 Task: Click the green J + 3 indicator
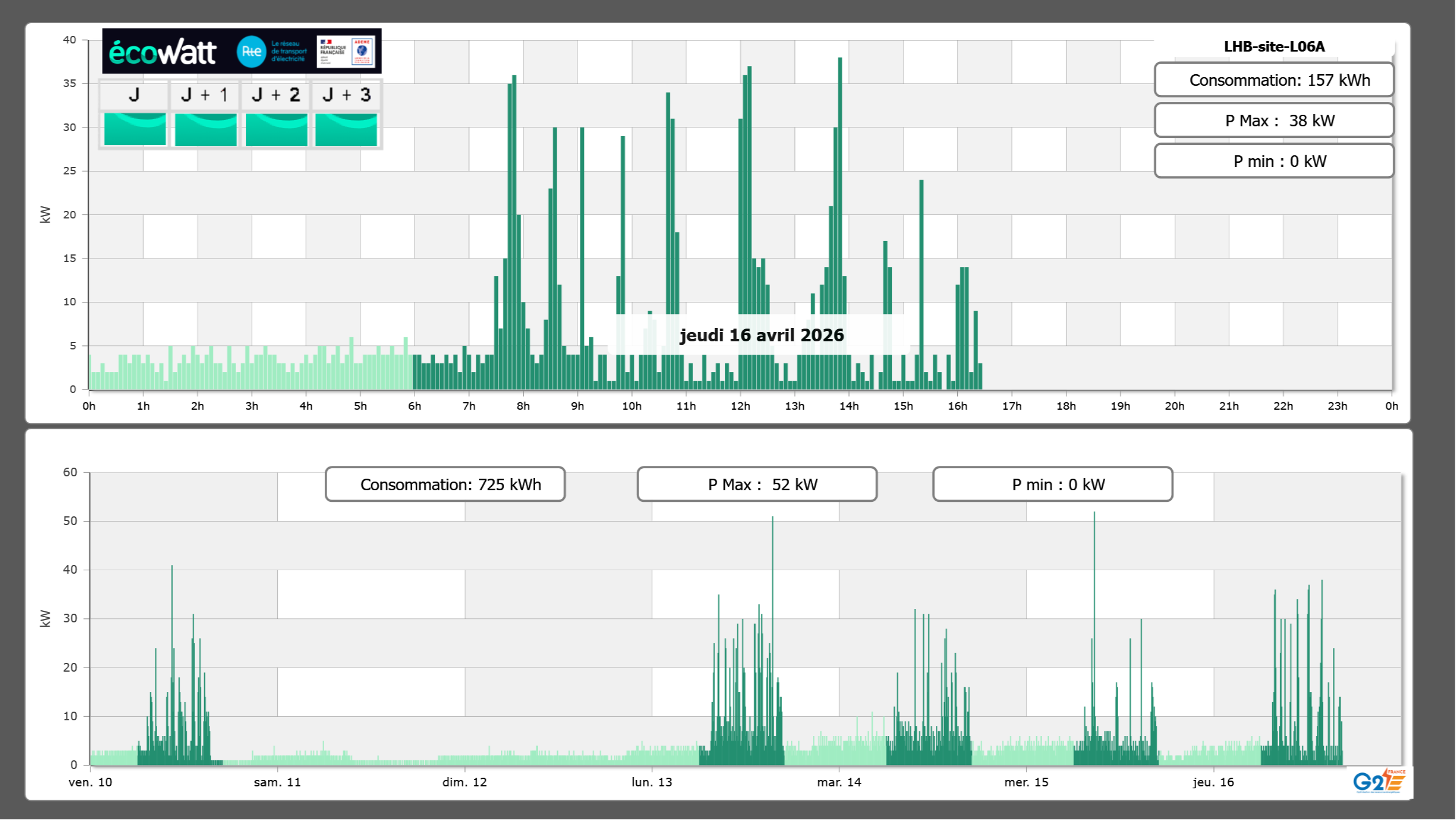pyautogui.click(x=346, y=129)
